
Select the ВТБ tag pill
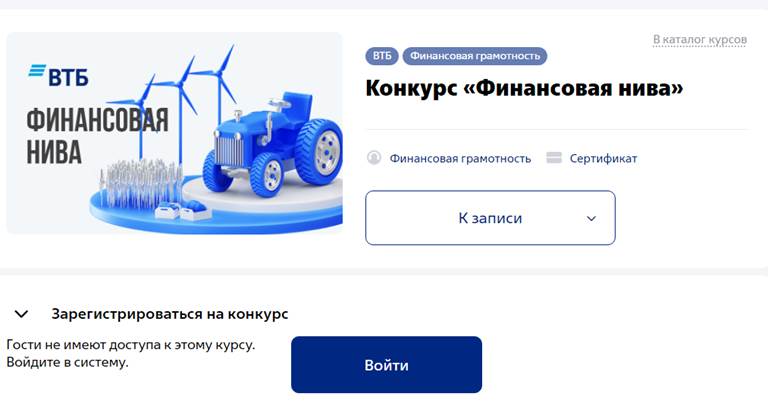(382, 56)
